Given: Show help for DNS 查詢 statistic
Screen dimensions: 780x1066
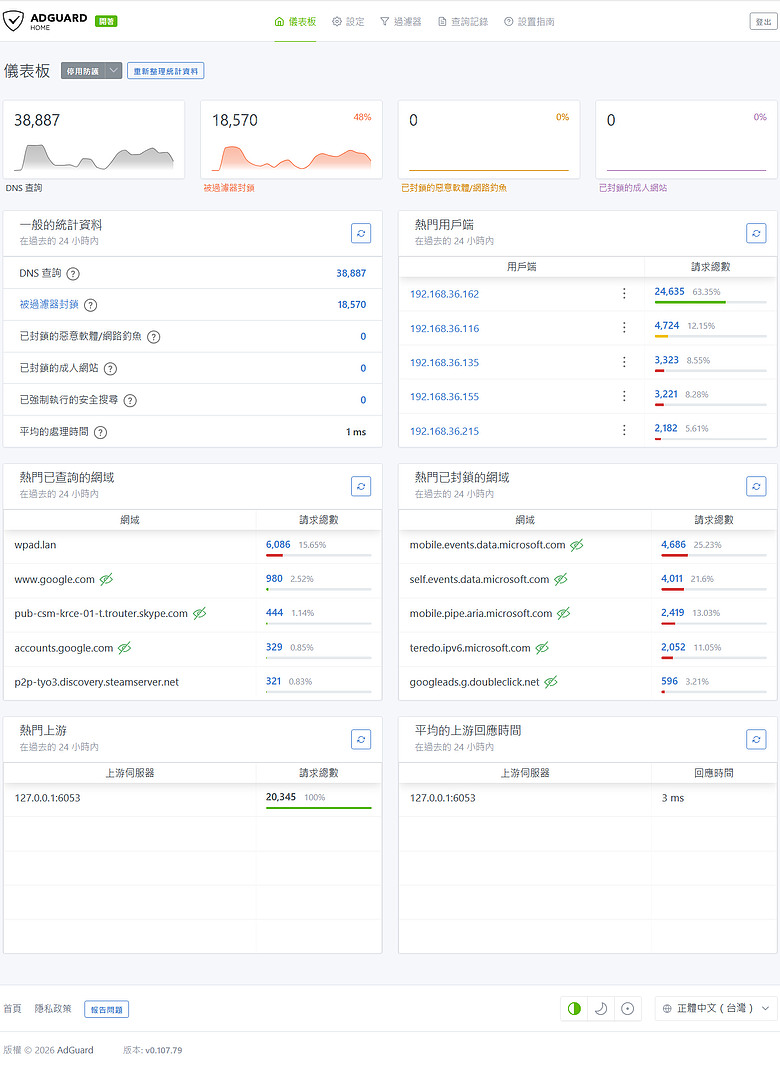Looking at the screenshot, I should 73,273.
